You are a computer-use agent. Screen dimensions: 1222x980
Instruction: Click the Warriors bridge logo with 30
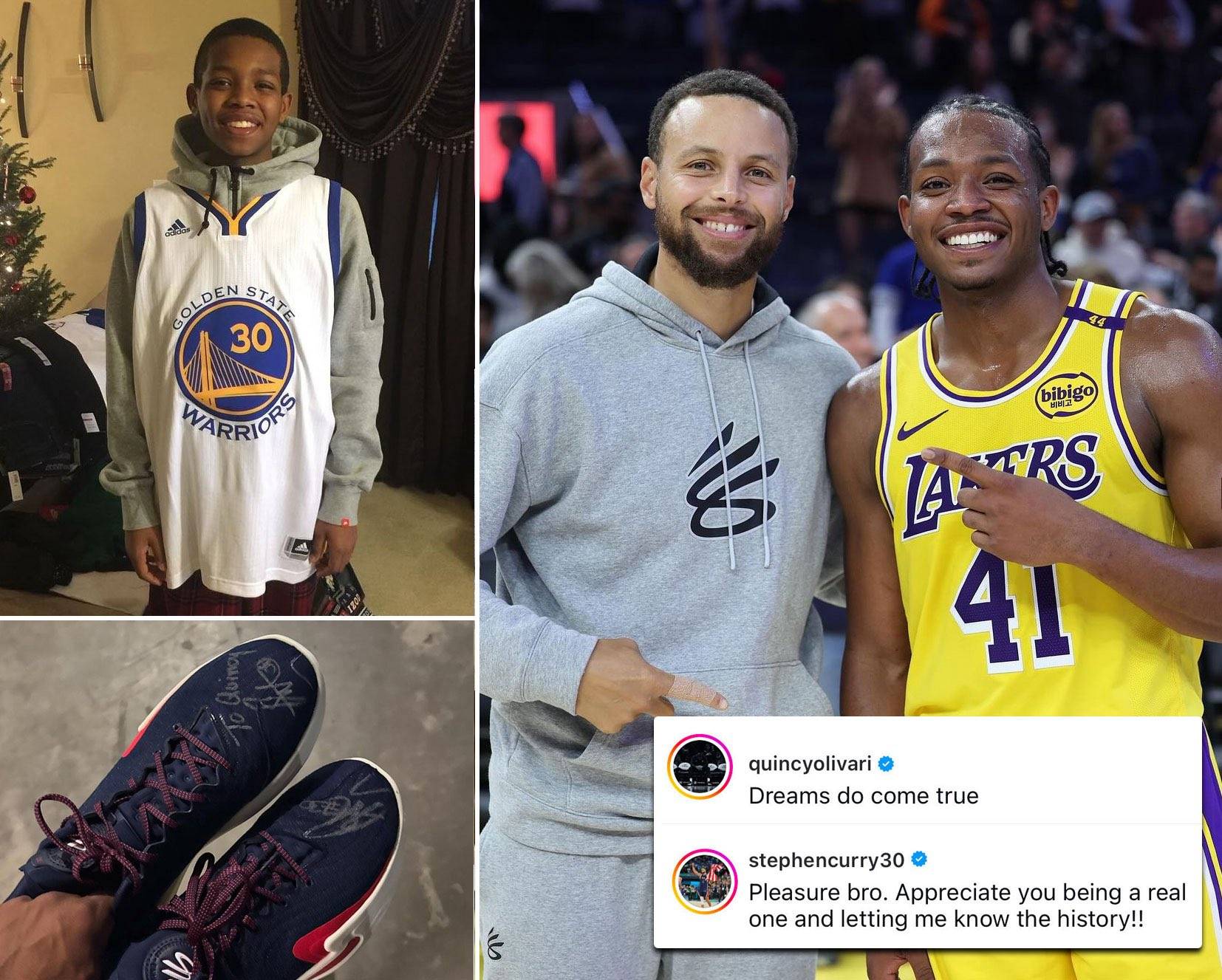(235, 363)
